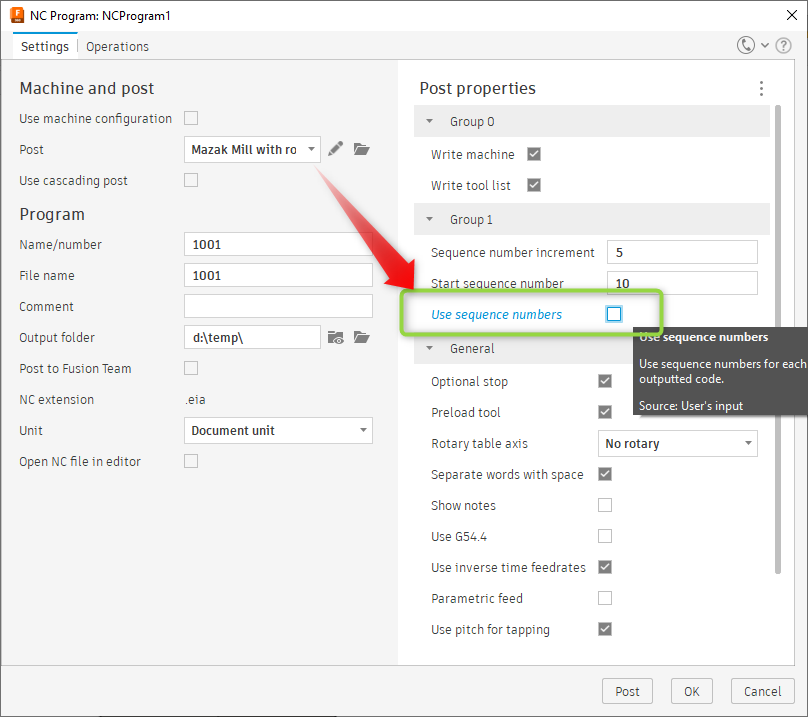The image size is (808, 717).
Task: Click the phone support icon
Action: (x=745, y=45)
